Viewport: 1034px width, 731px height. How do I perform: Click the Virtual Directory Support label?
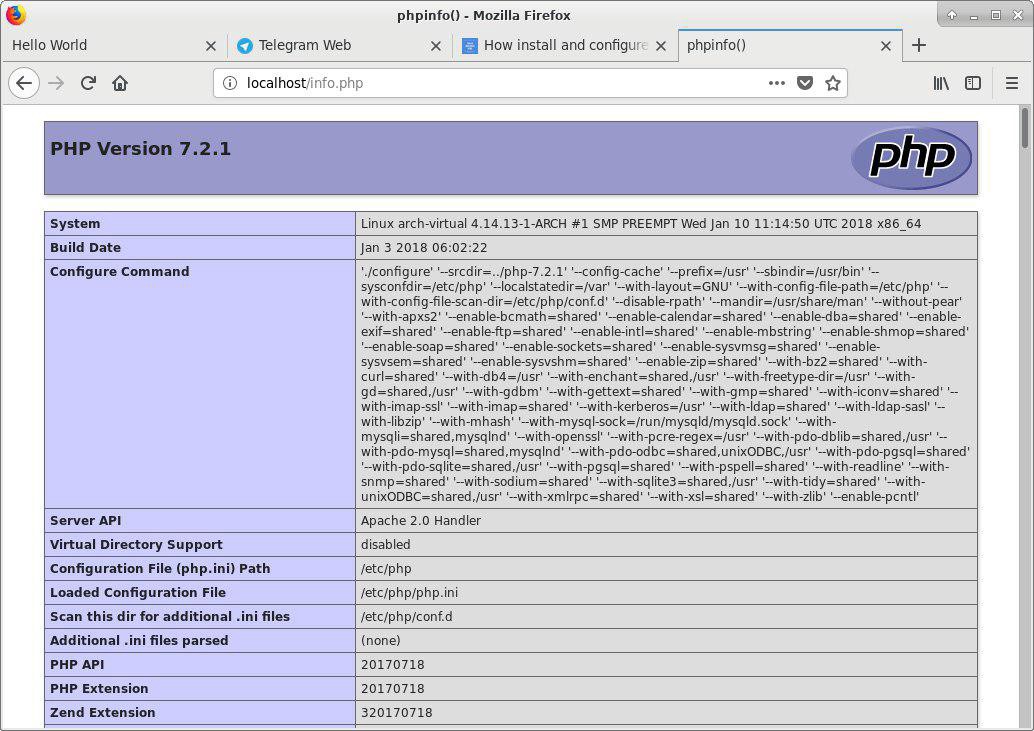[136, 544]
